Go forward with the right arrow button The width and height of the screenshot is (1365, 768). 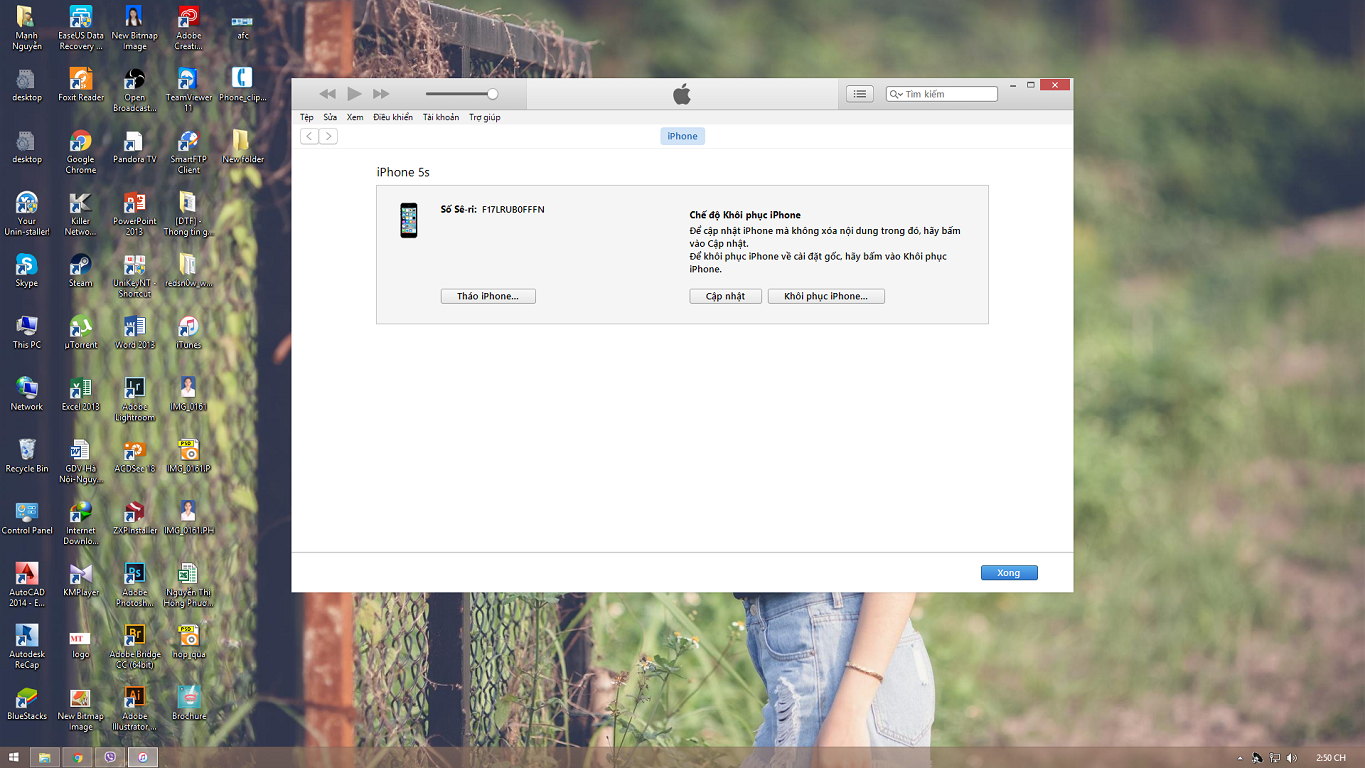(328, 136)
